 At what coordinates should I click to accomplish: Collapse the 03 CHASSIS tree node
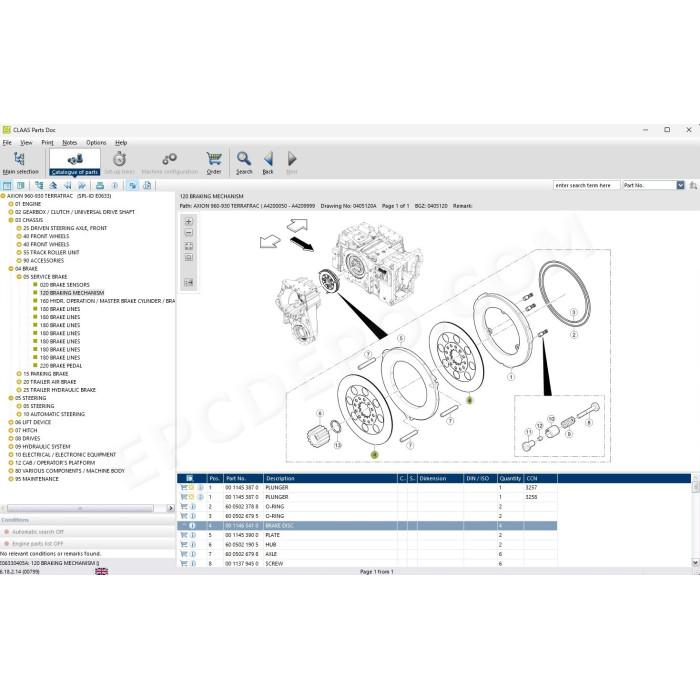pos(11,220)
